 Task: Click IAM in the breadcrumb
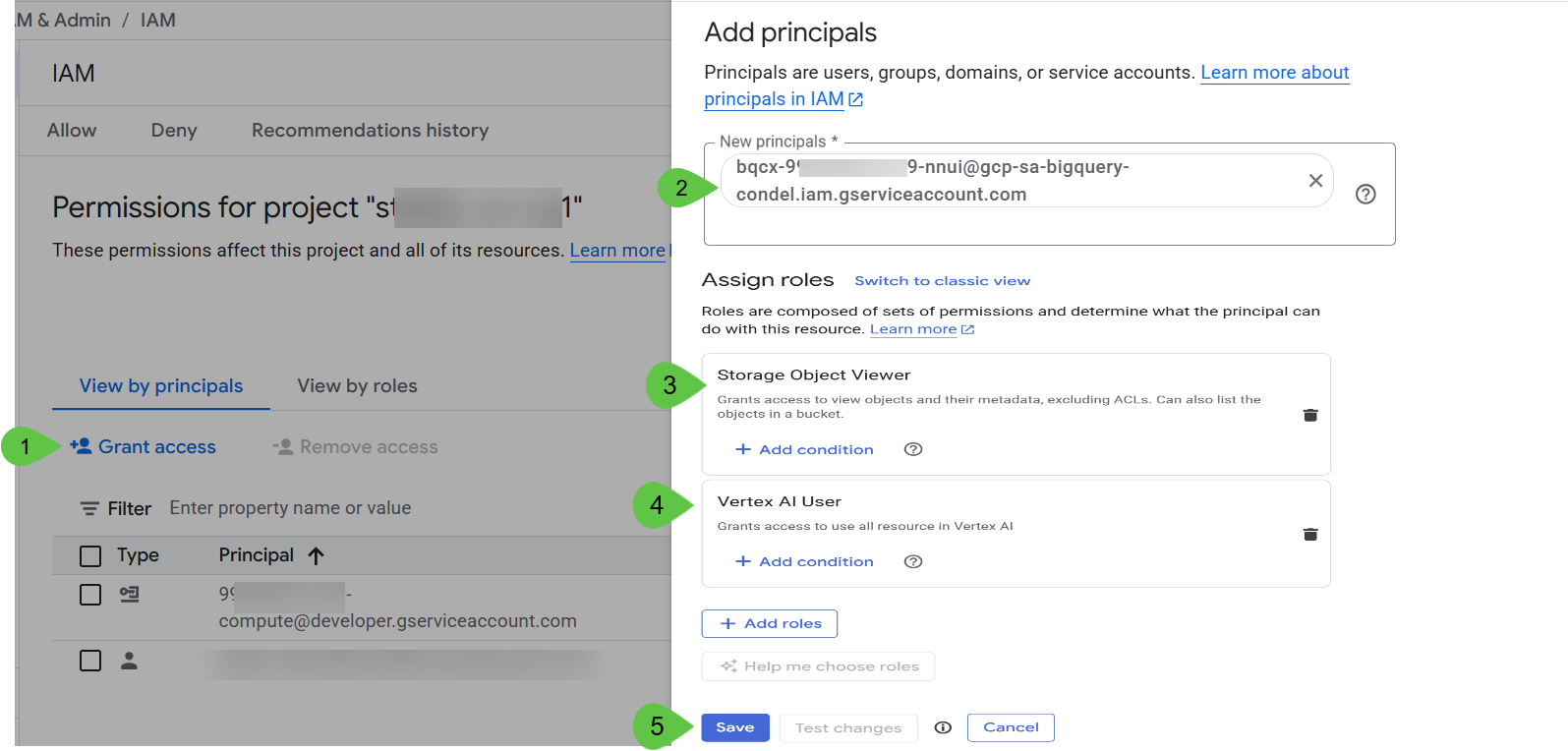(157, 20)
